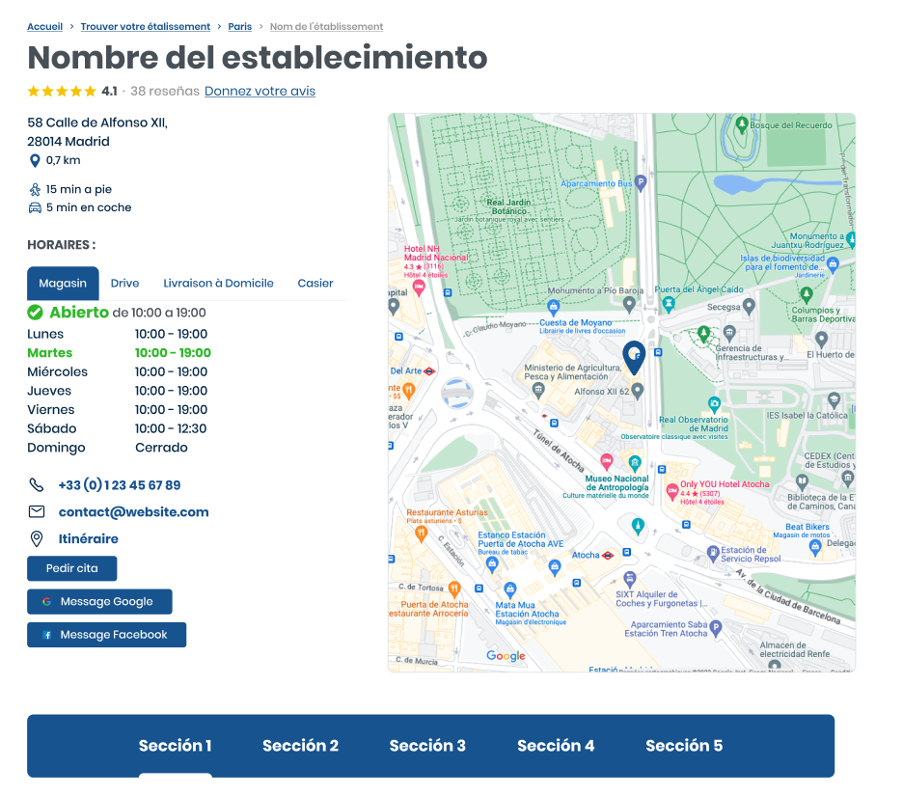Click the Google logo on the map
Image resolution: width=904 pixels, height=796 pixels.
tap(506, 656)
